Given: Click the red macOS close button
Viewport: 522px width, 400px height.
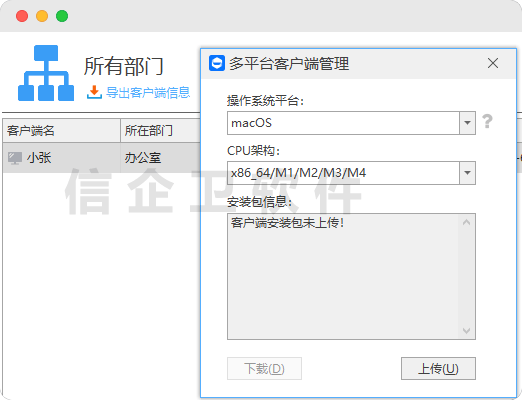Looking at the screenshot, I should (22, 16).
